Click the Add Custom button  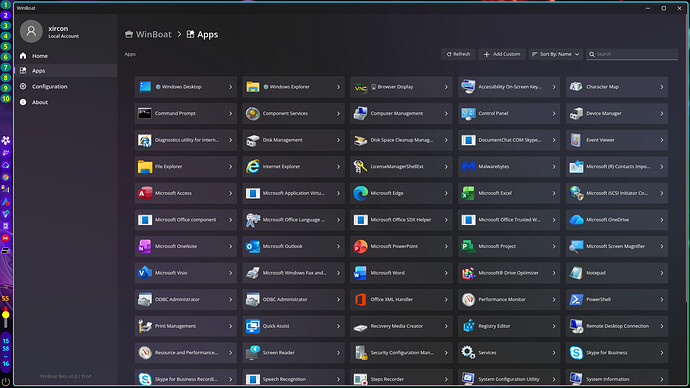(x=502, y=54)
